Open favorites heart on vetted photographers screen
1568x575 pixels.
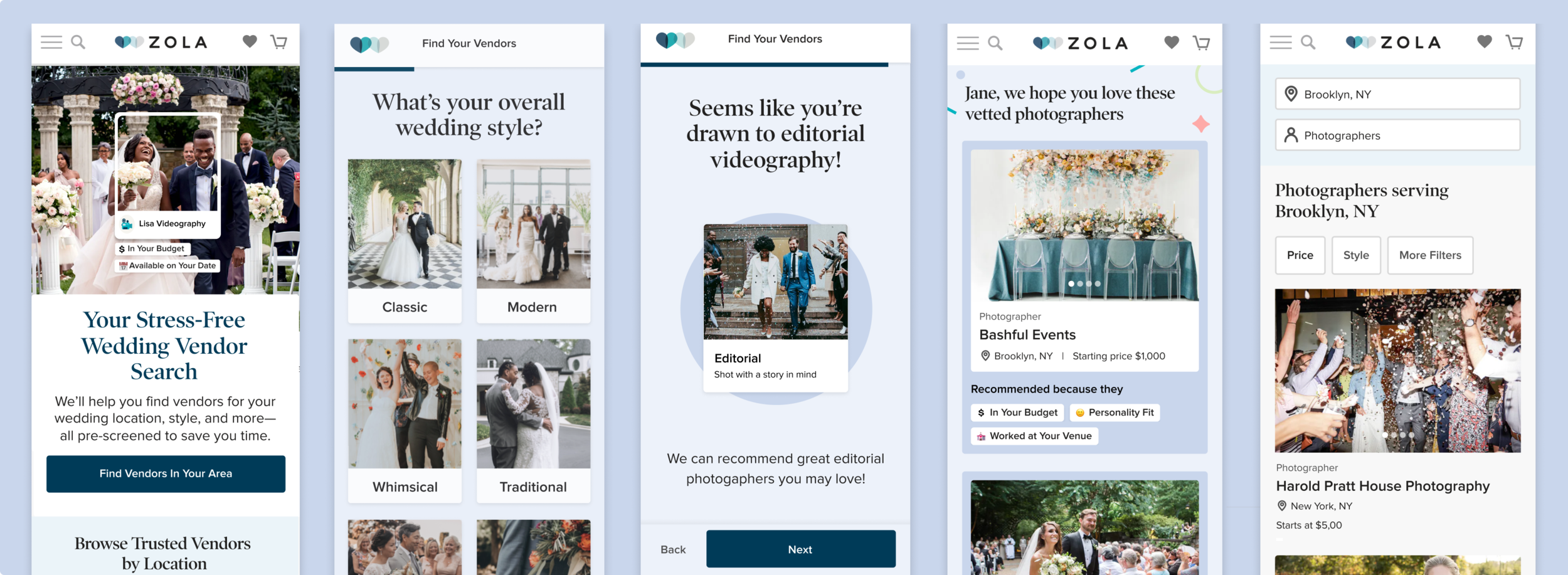pyautogui.click(x=1172, y=42)
